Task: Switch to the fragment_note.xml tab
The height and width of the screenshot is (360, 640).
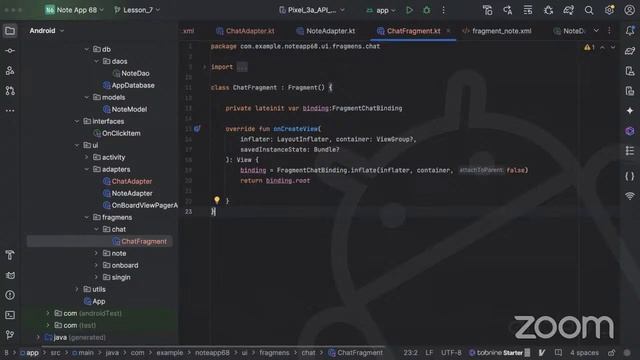Action: [x=497, y=31]
